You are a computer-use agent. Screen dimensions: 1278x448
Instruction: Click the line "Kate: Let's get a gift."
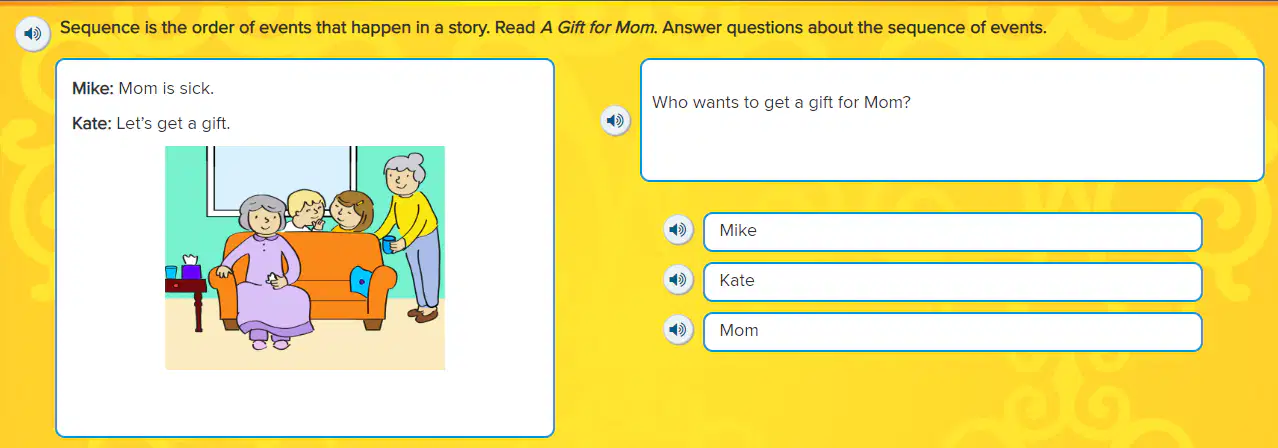coord(151,124)
